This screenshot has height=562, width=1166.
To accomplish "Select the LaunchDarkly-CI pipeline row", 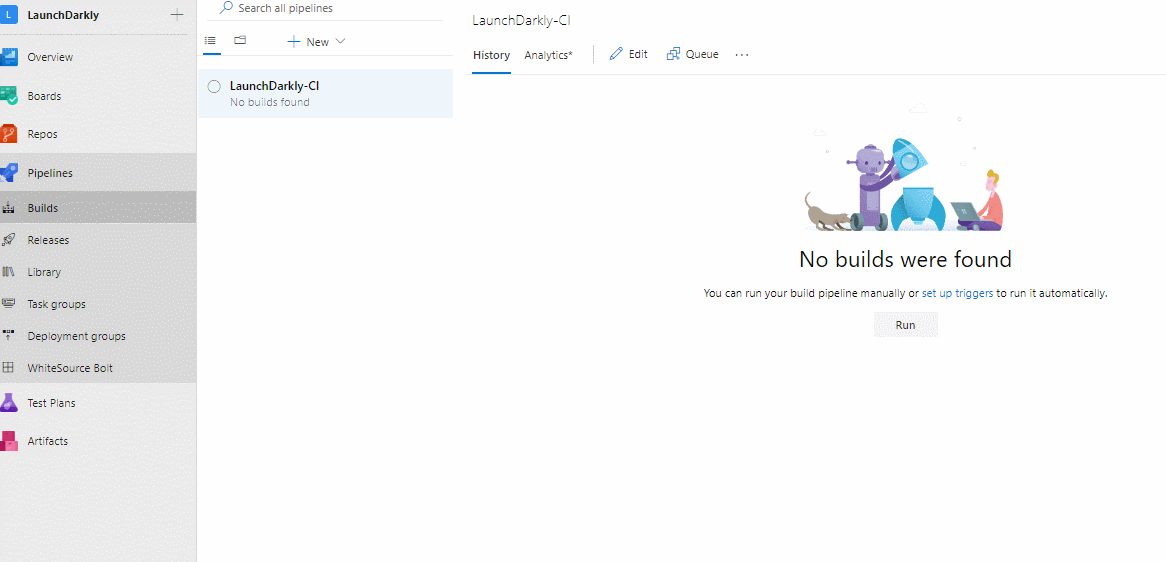I will 326,94.
